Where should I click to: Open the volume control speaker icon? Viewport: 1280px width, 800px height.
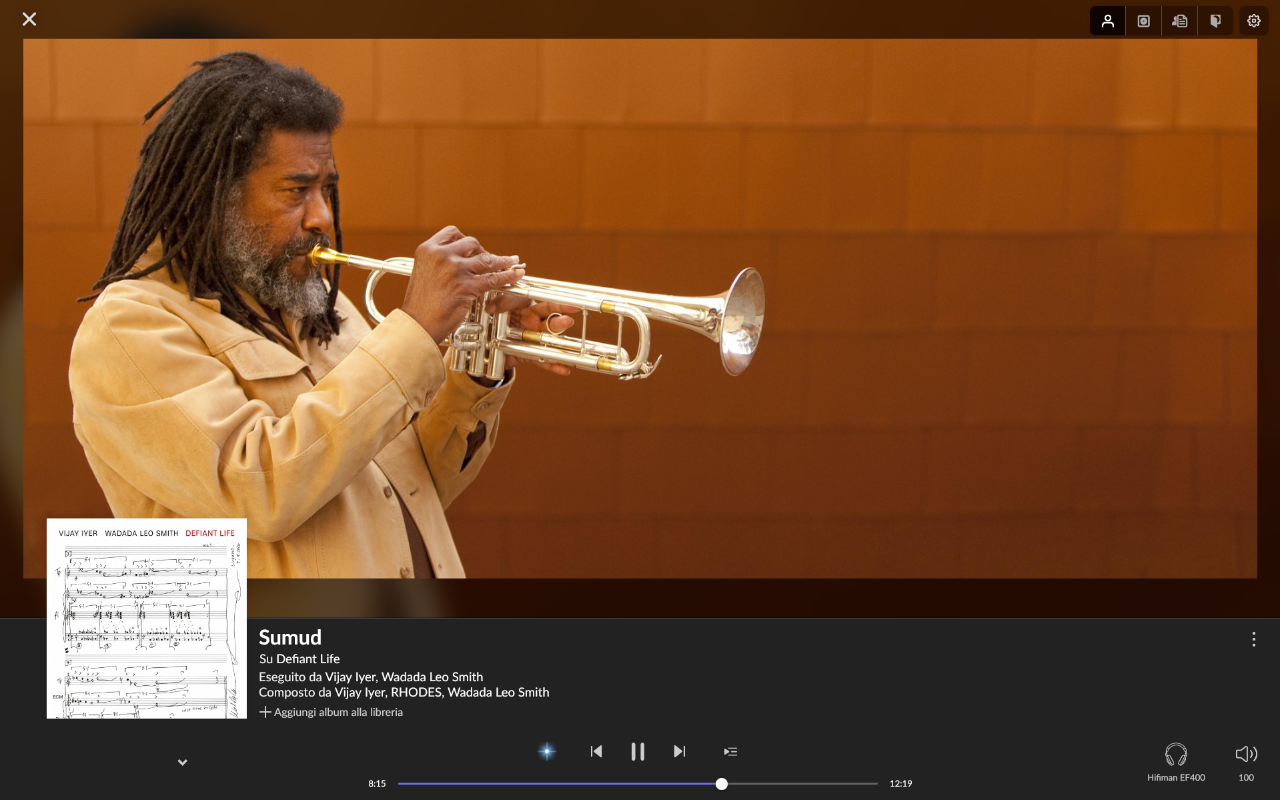[1246, 755]
